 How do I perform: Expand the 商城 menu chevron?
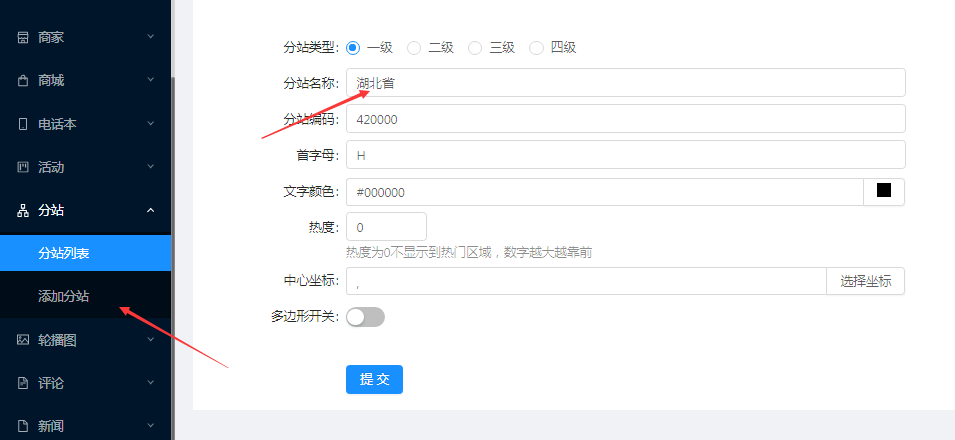(150, 80)
